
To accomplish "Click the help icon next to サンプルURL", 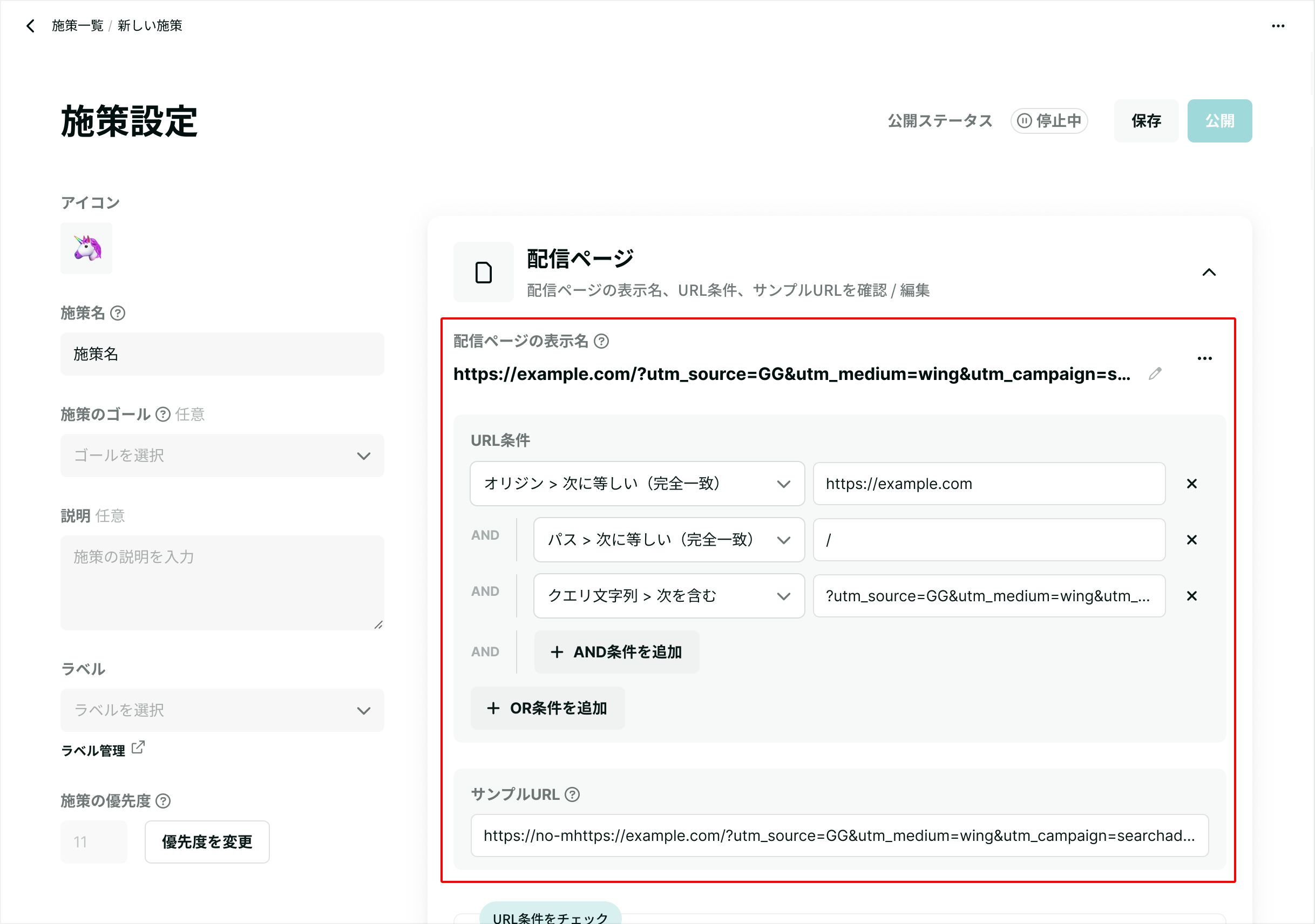I will coord(572,794).
